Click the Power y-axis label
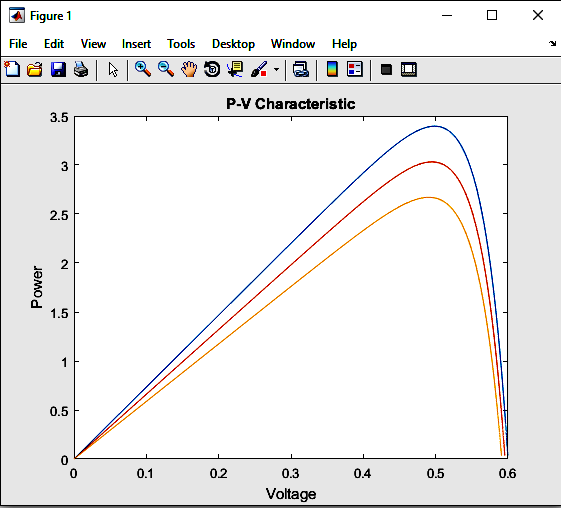This screenshot has height=508, width=561. 36,287
